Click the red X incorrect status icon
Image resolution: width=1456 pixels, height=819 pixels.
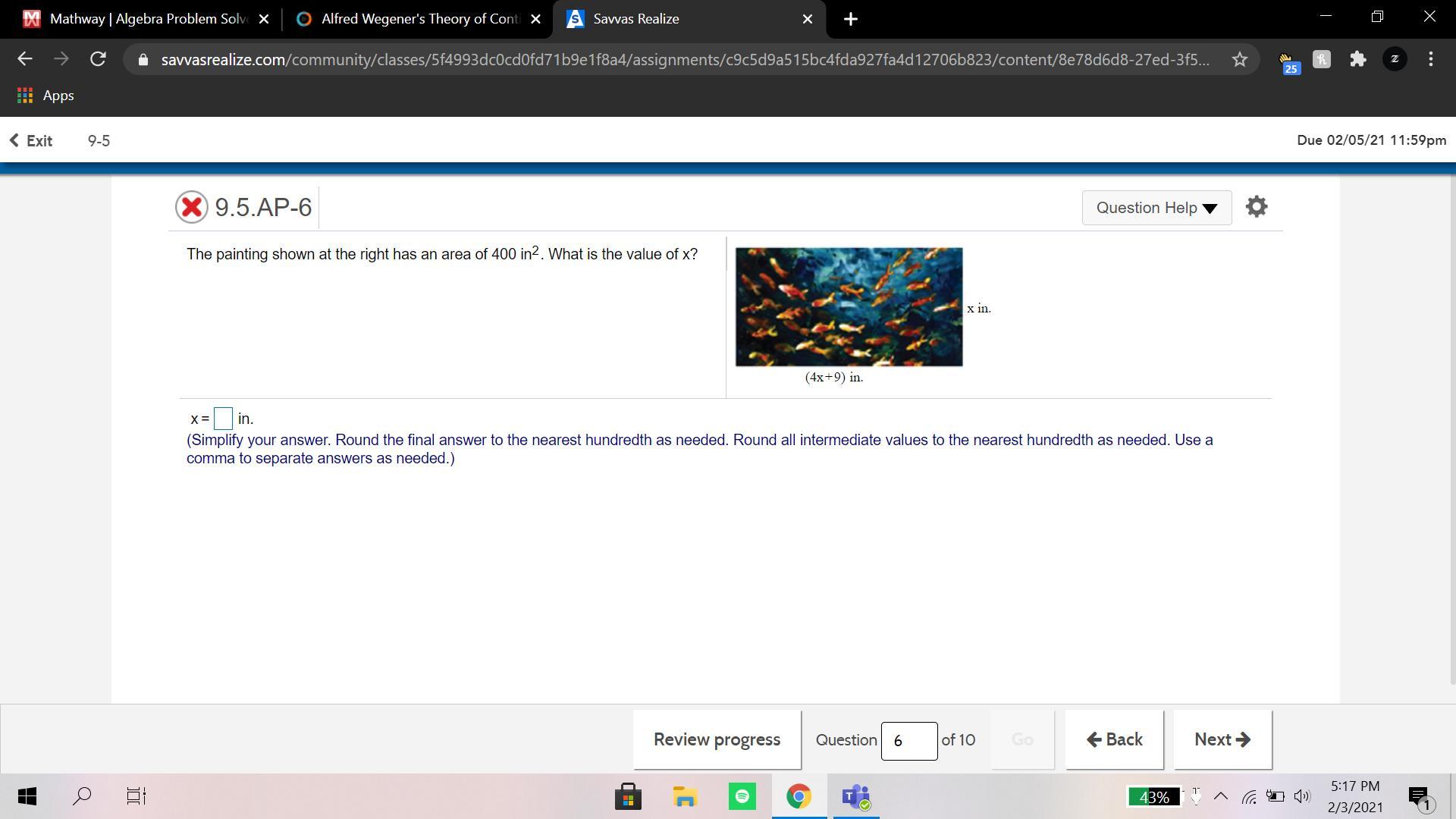pyautogui.click(x=191, y=207)
